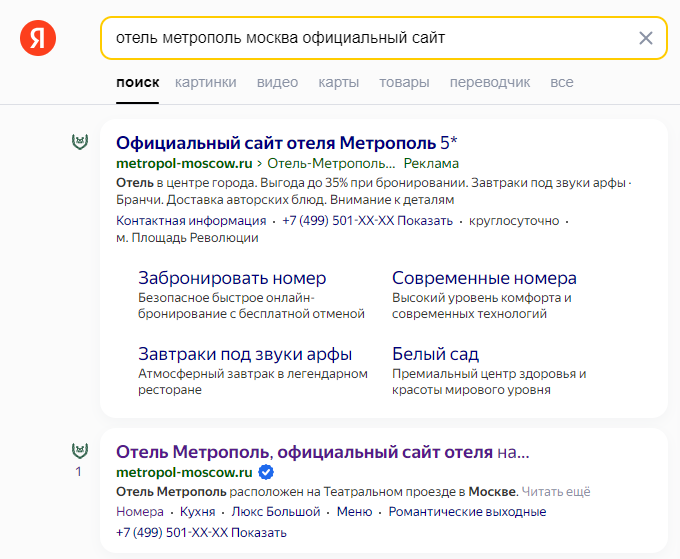
Task: Open Завтраки под звуки арфы sitelink
Action: (245, 354)
